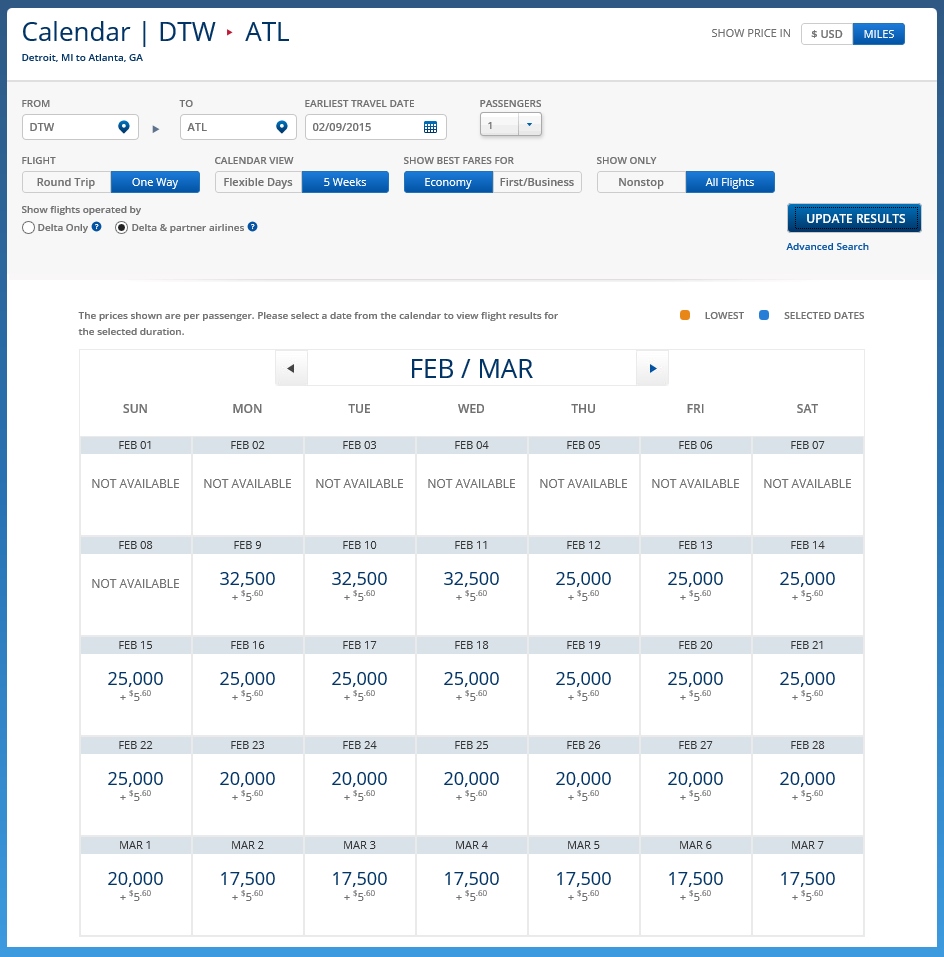Switch calendar view to Flexible Days
Viewport: 944px width, 957px height.
[258, 182]
